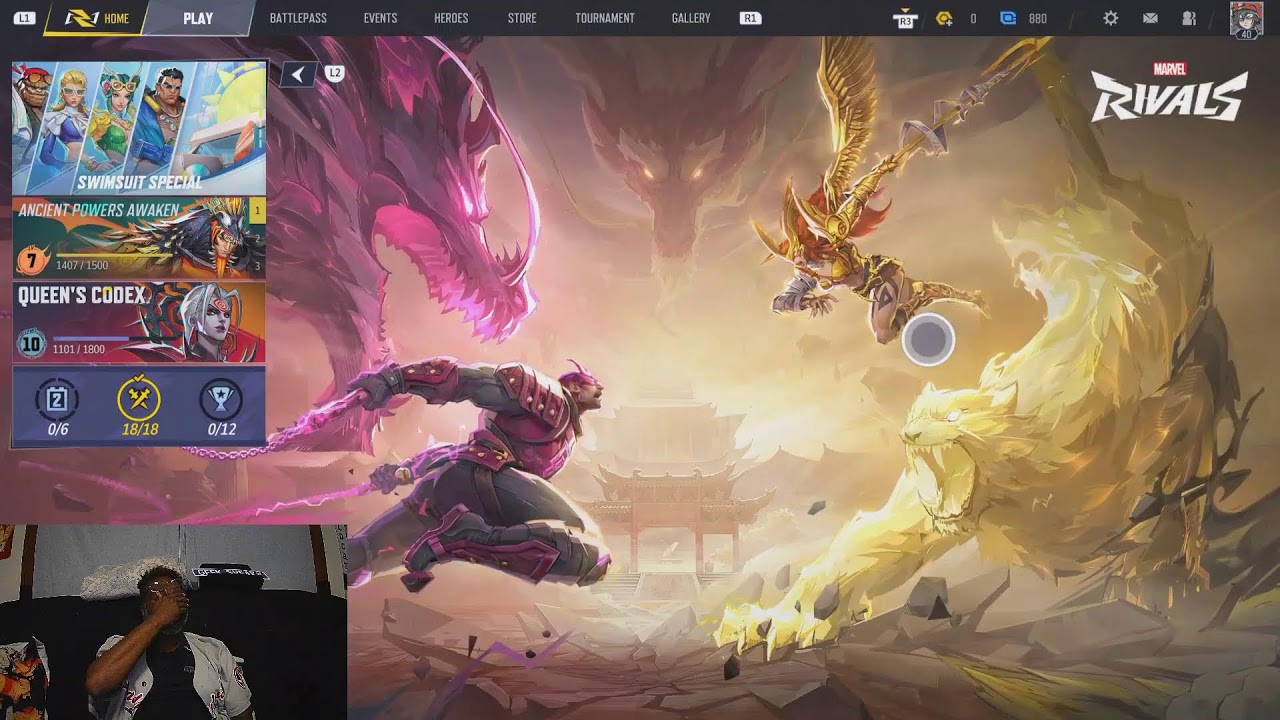Viewport: 1280px width, 720px height.
Task: Open the Tournament tab
Action: point(605,18)
